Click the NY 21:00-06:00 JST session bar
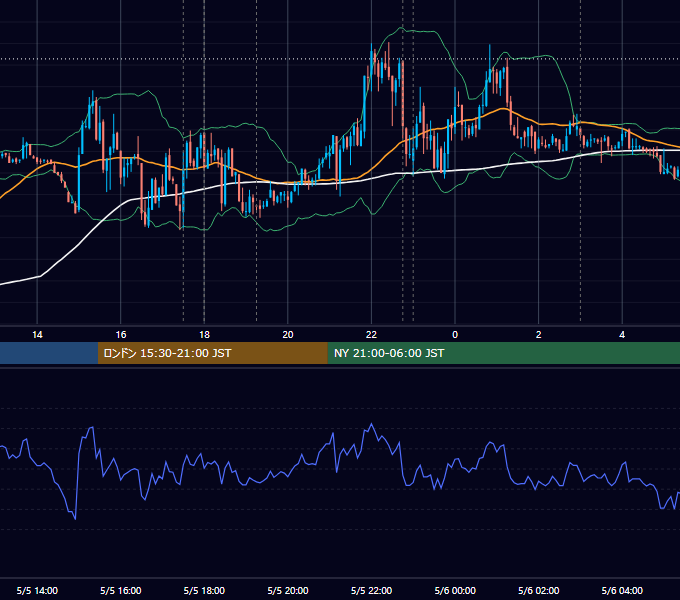The image size is (680, 600). tap(503, 353)
